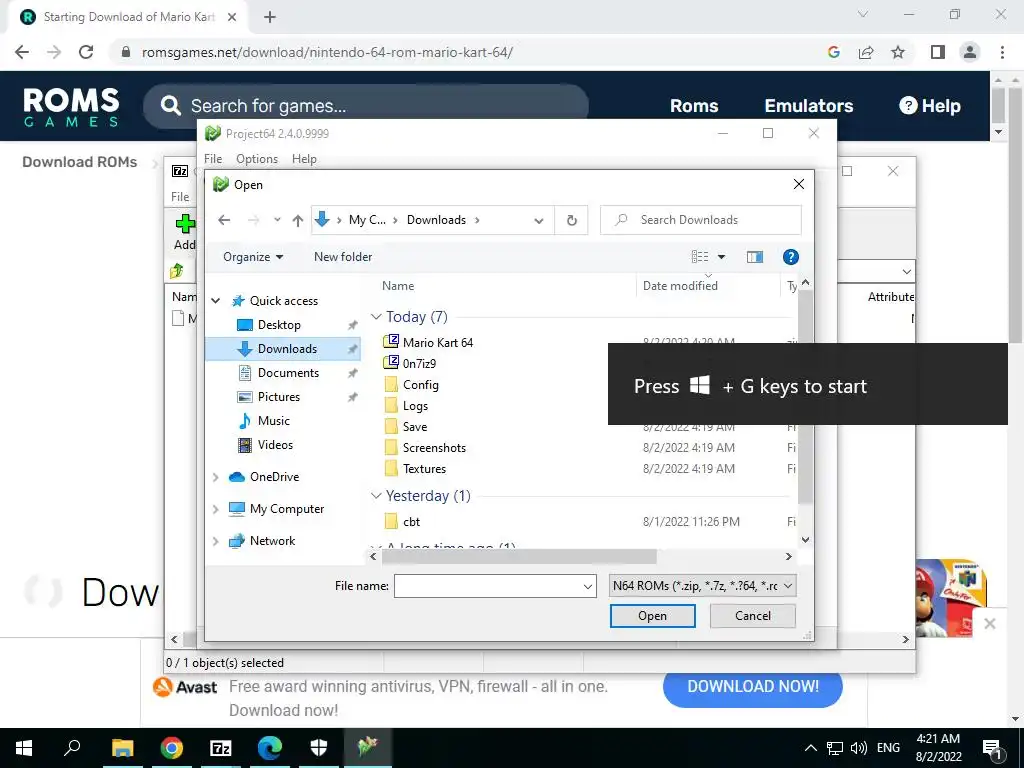Open Chrome side panel icon
Image resolution: width=1024 pixels, height=768 pixels.
938,52
